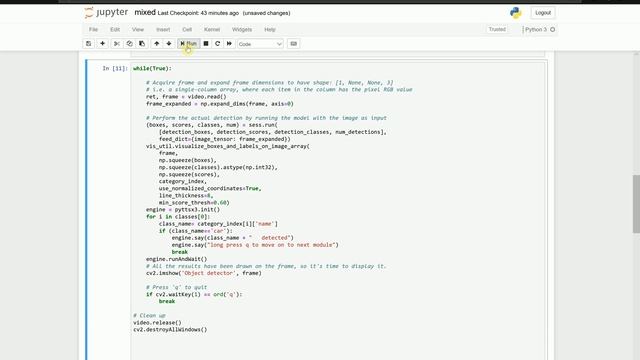Click the Python logo icon
This screenshot has width=640, height=360.
[x=516, y=13]
